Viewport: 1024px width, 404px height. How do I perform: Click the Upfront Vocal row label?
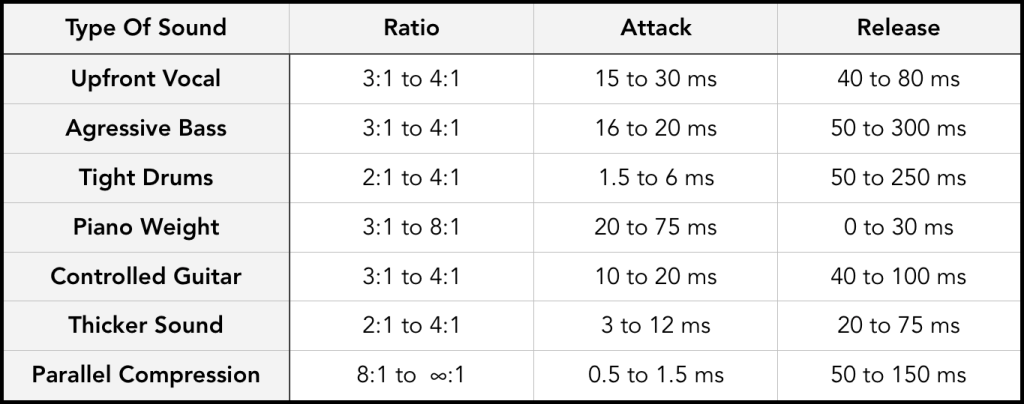click(x=146, y=78)
